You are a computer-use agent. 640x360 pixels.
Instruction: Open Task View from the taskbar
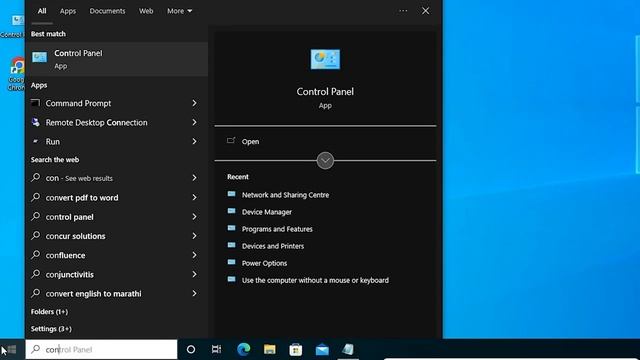click(216, 349)
